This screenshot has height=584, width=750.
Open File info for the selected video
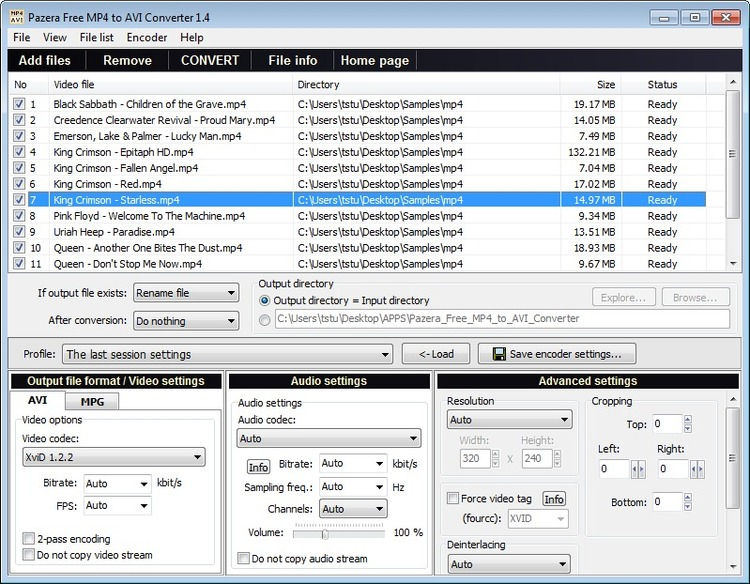(292, 61)
